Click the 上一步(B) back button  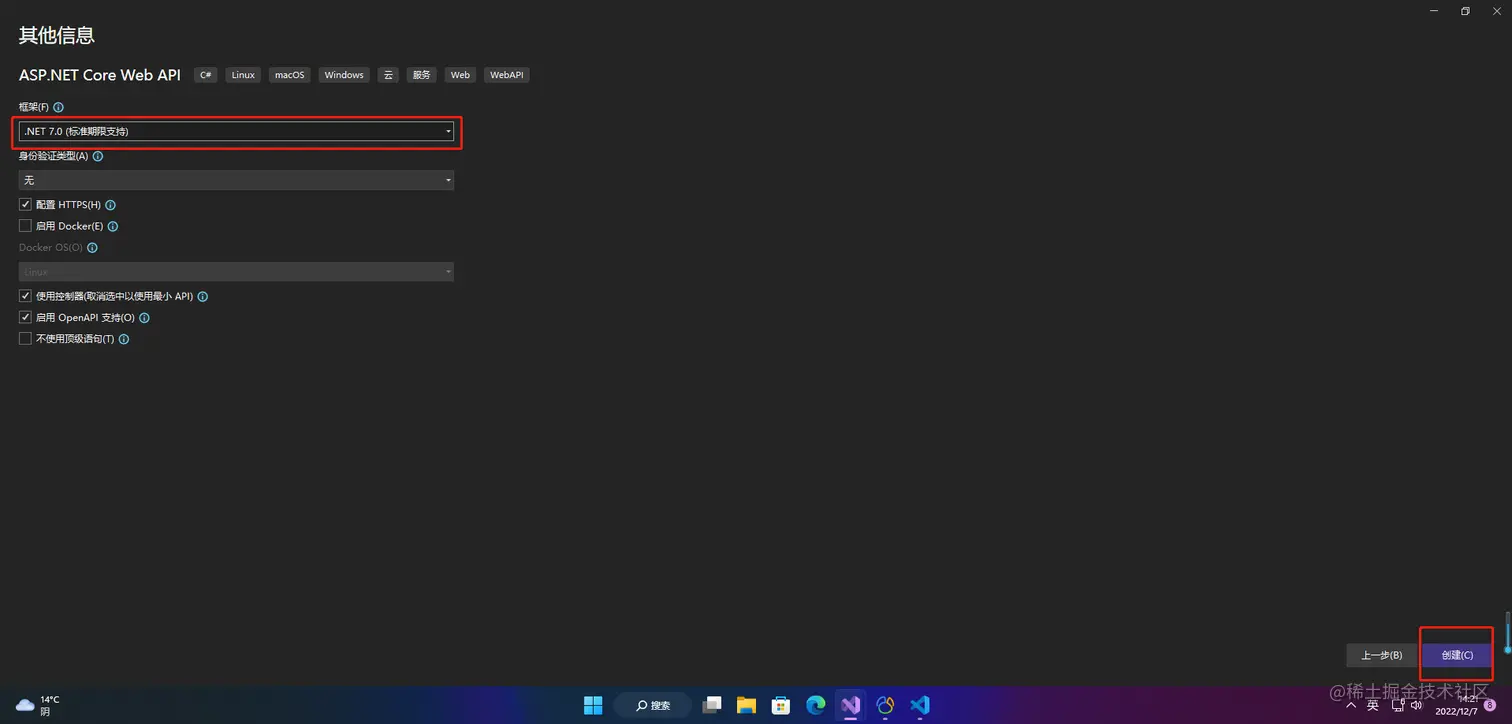(x=1382, y=655)
